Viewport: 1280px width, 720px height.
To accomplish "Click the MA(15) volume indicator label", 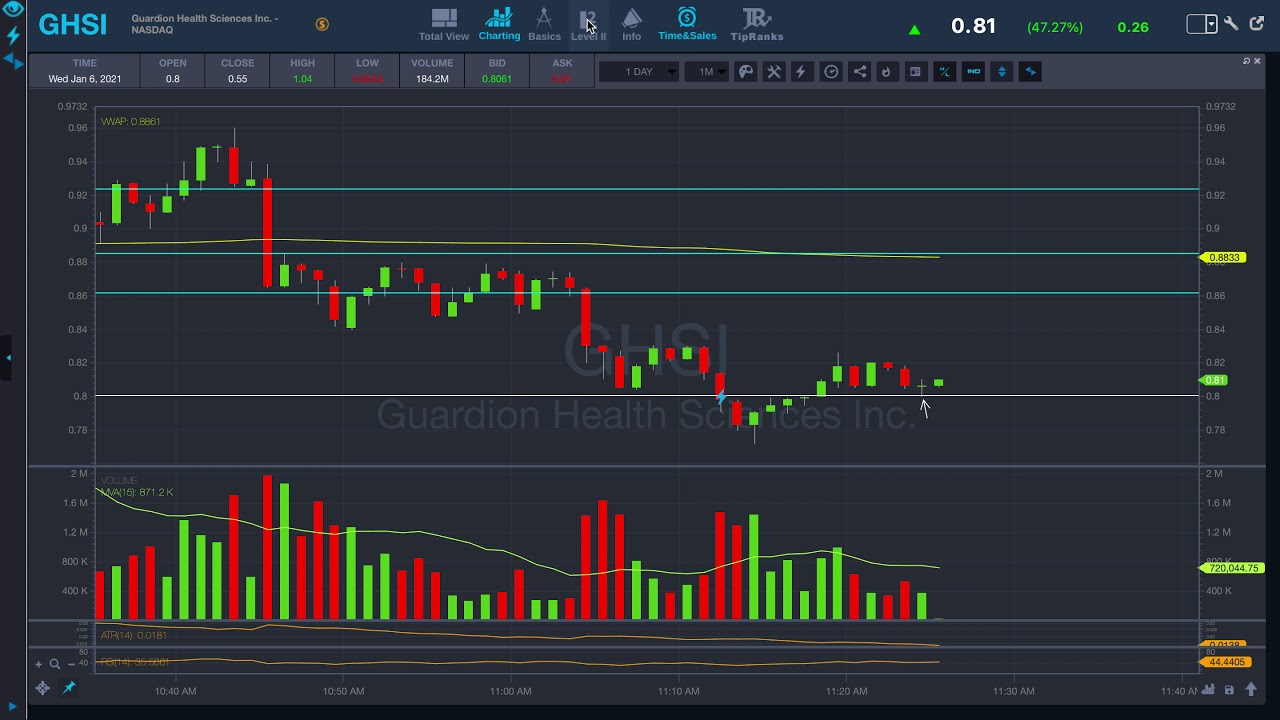I will (136, 492).
